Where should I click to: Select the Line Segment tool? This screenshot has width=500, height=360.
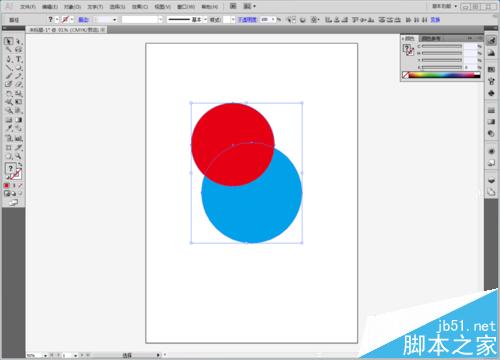tap(9, 68)
